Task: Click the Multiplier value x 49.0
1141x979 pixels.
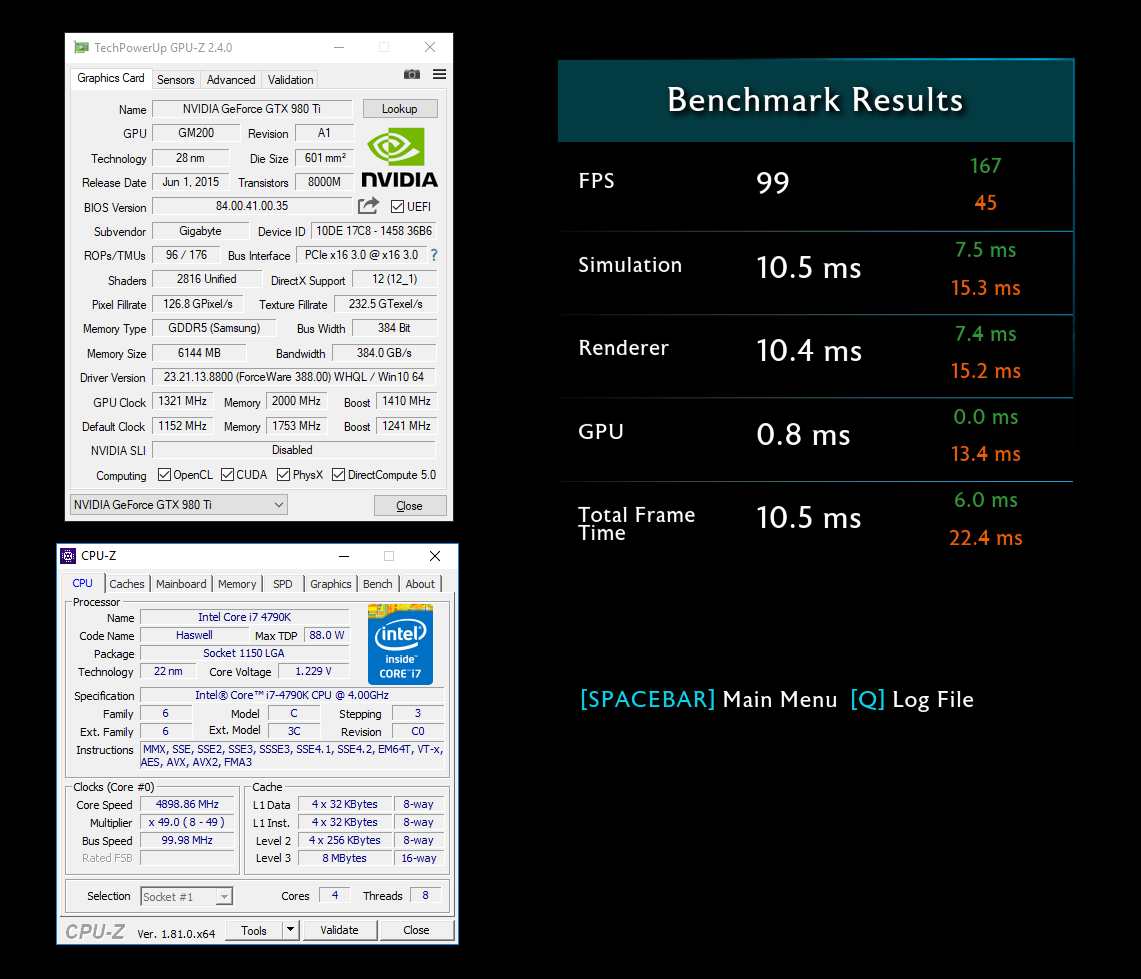Action: coord(187,822)
